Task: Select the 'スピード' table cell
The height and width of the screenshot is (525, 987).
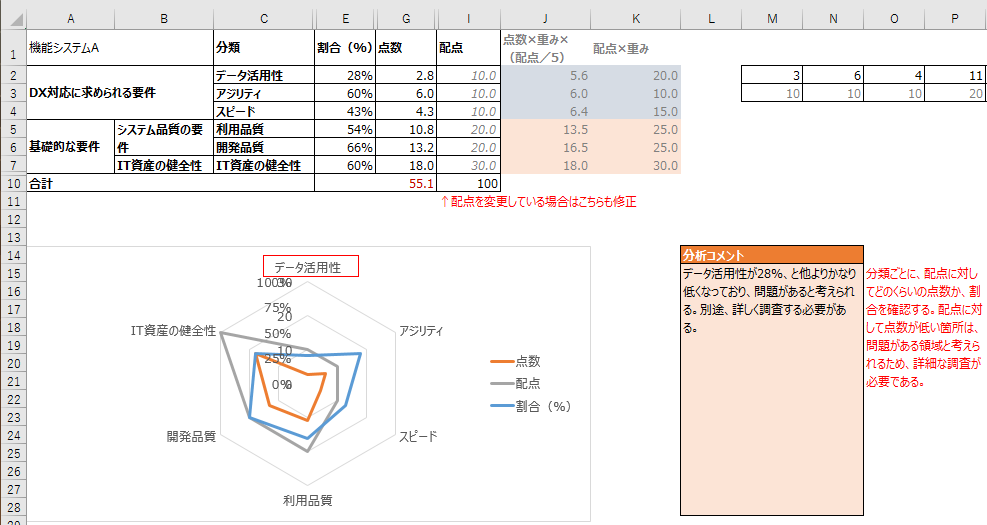Action: [264, 111]
